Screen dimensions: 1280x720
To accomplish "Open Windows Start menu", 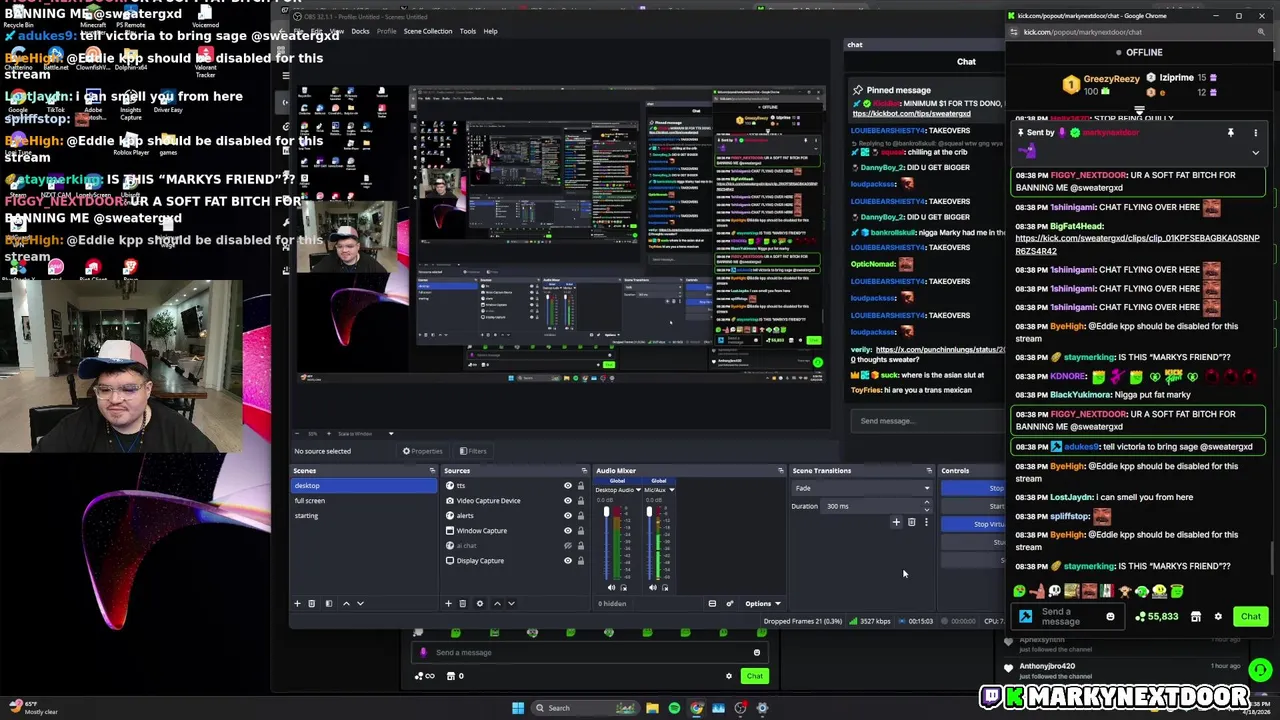I will 518,708.
